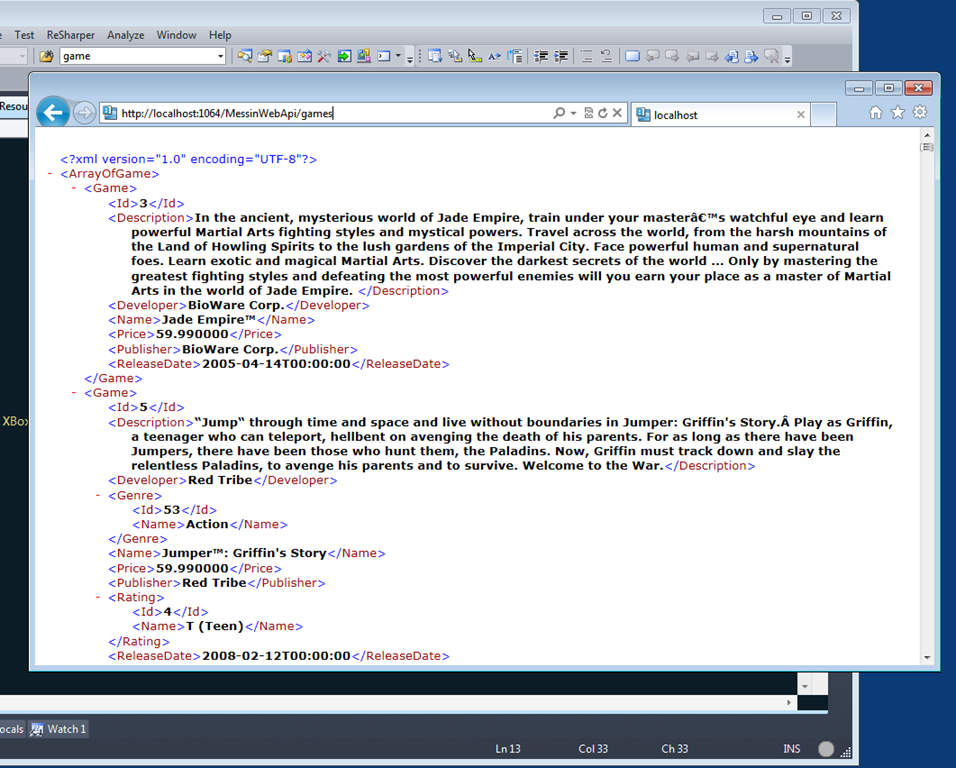Open a new blank IE tab

824,115
